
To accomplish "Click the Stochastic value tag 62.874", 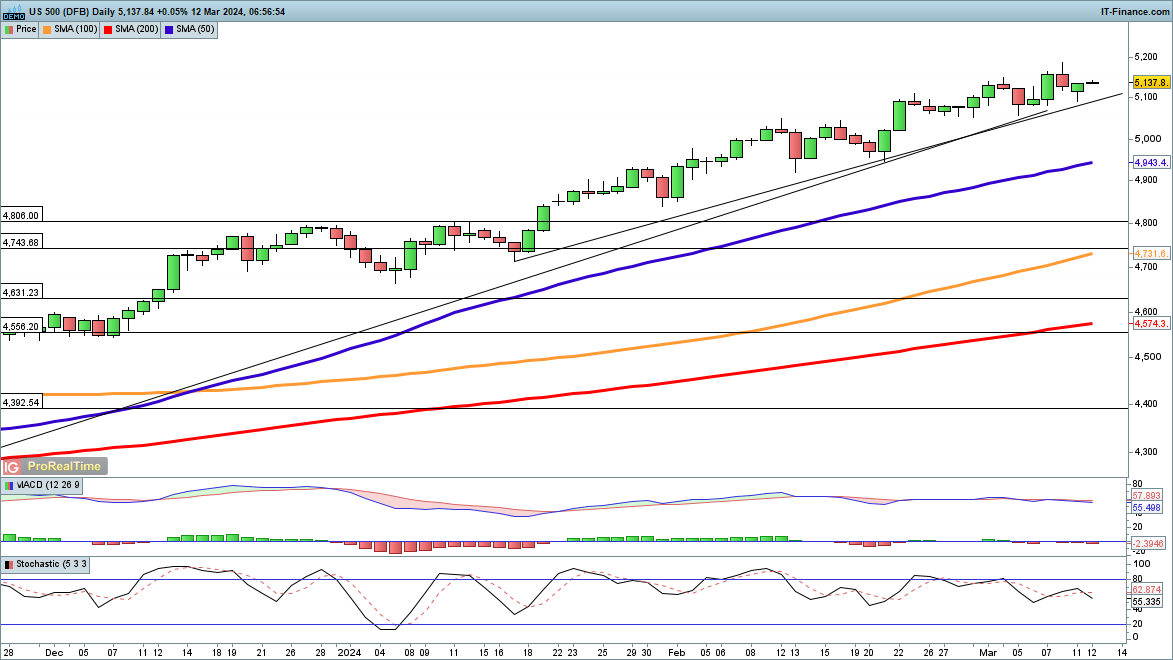I will pos(1147,590).
